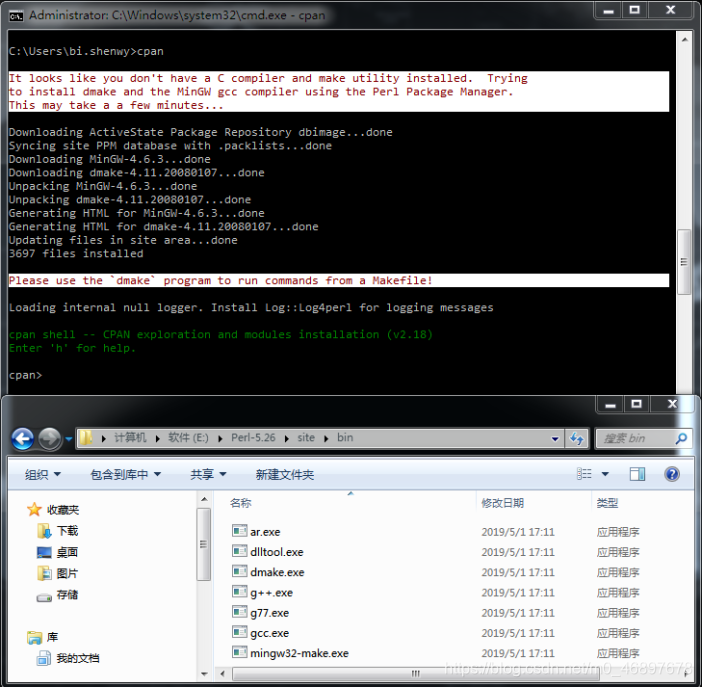
Task: Click file list horizontal scrollbar thumb
Action: (x=415, y=674)
